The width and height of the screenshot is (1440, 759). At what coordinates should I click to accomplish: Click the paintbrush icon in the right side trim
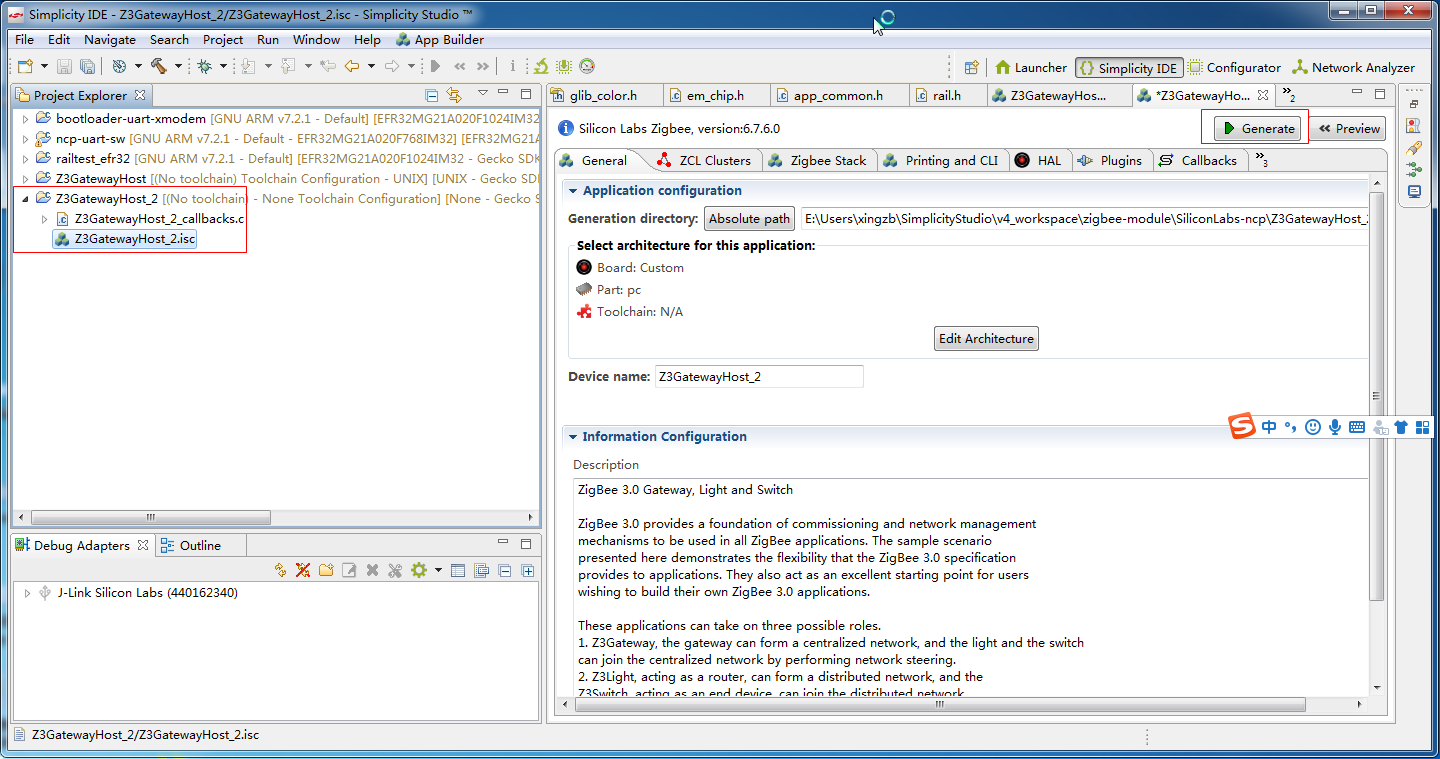click(1414, 147)
